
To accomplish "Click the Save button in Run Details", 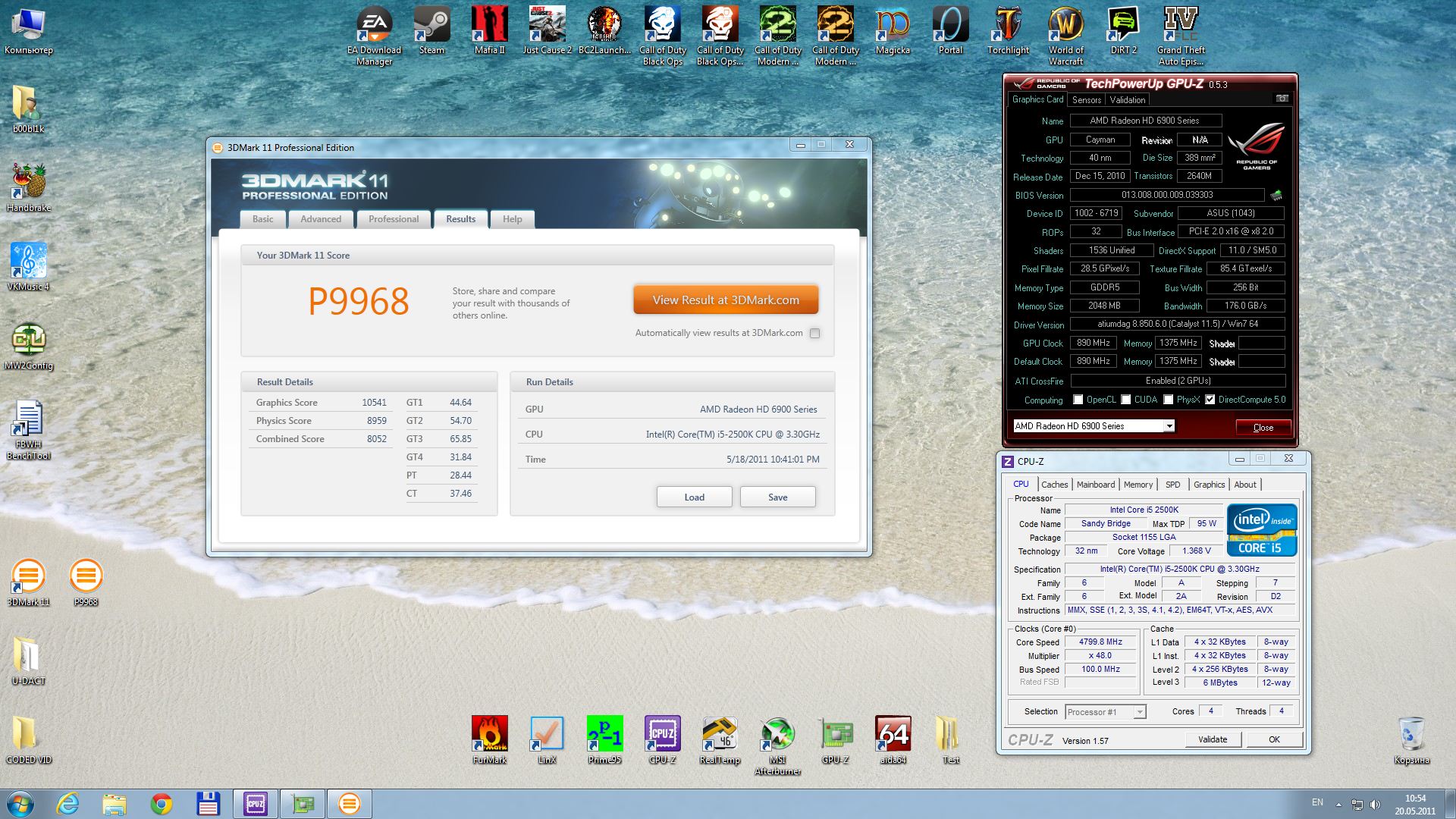I will click(x=778, y=497).
